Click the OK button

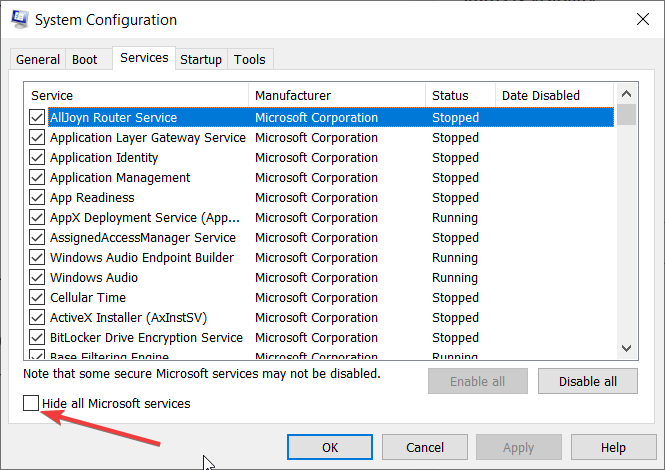[x=330, y=447]
